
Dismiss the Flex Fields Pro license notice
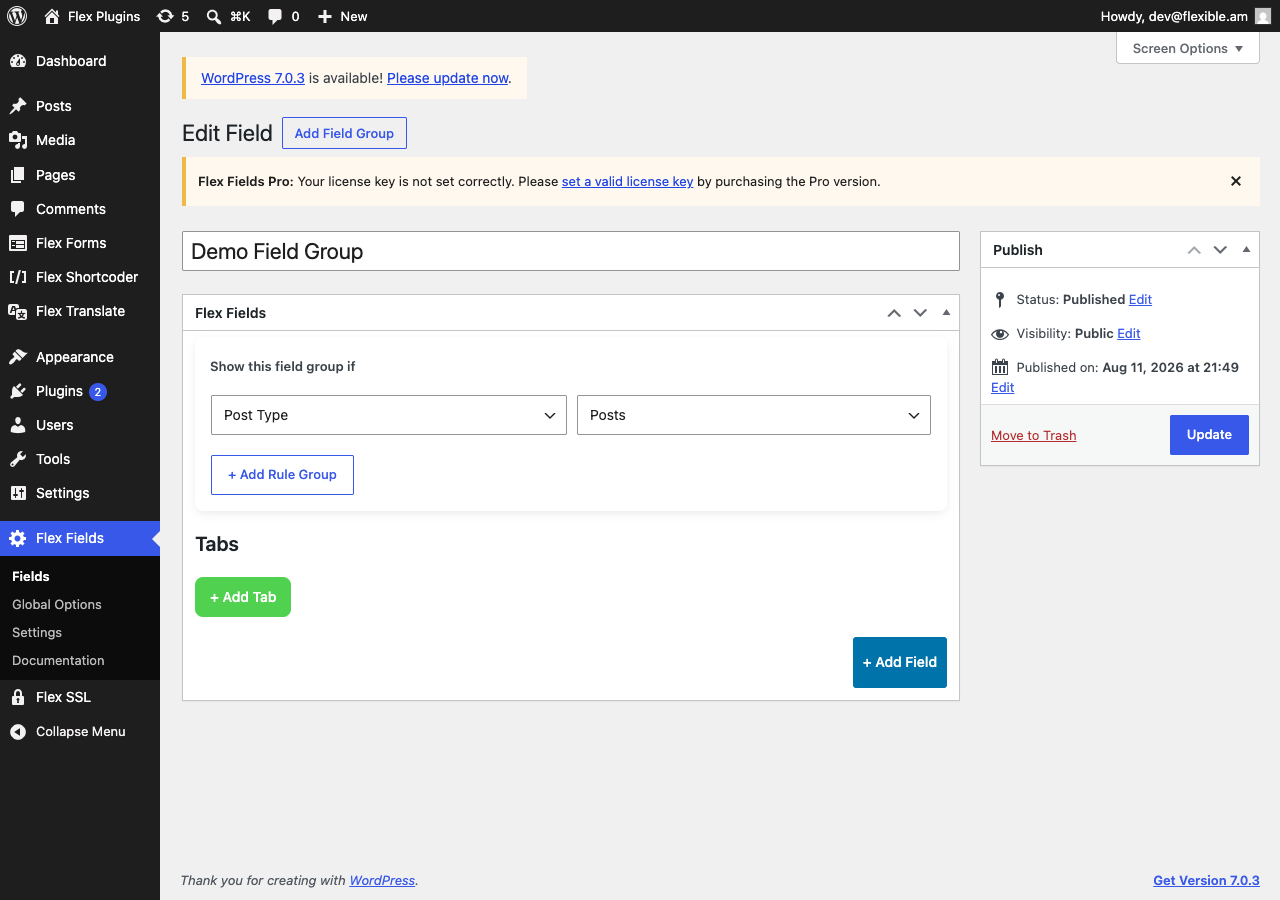click(x=1236, y=181)
